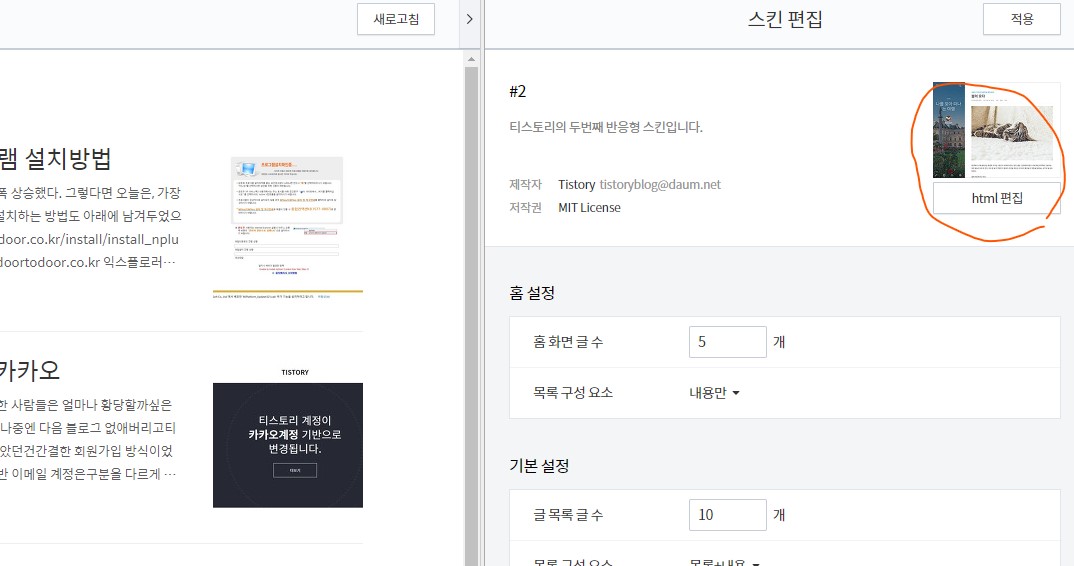Screen dimensions: 1074x566
Task: Click the MIT License text
Action: pos(589,208)
